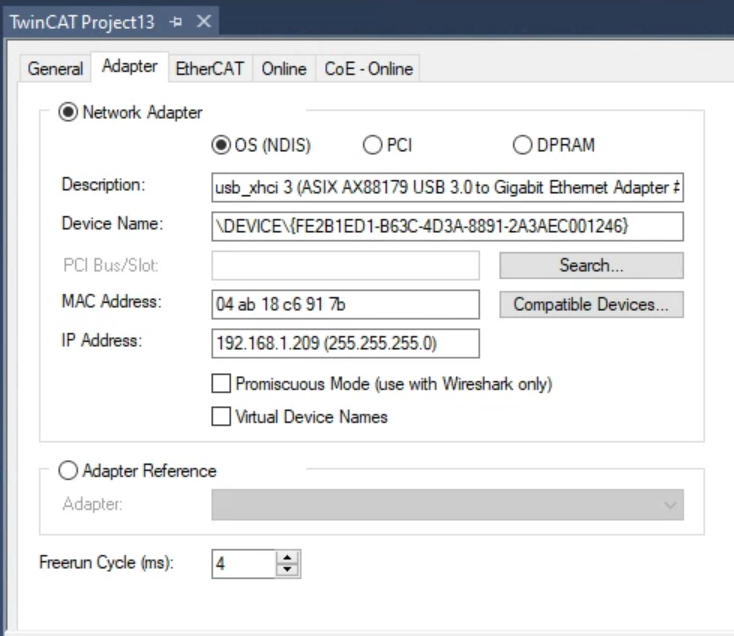Click the MAC Address field
Viewport: 734px width, 636px height.
(x=345, y=304)
